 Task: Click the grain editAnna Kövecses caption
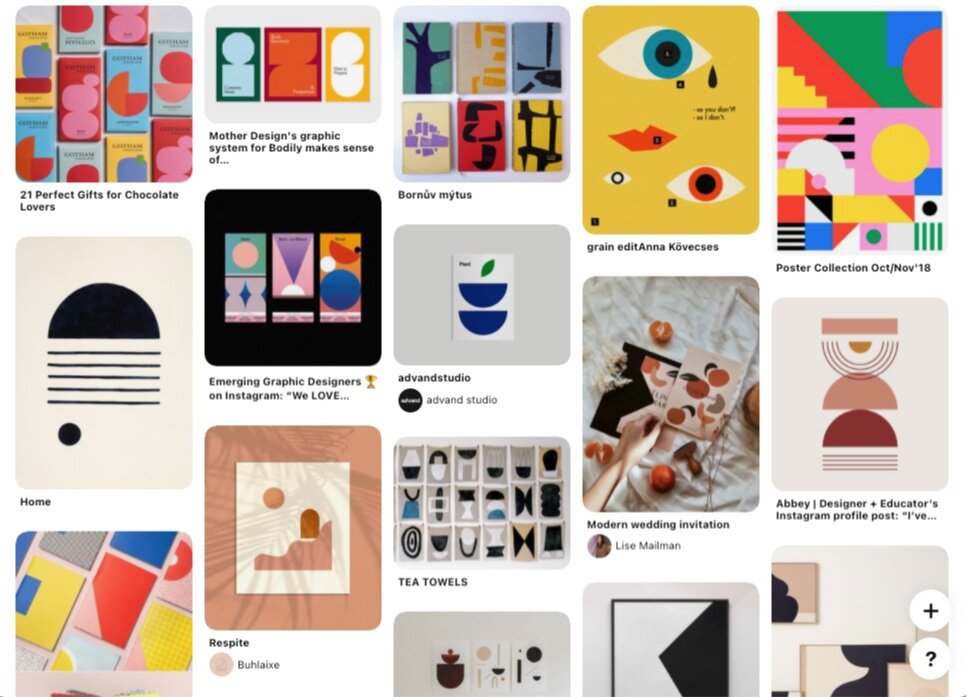[x=652, y=247]
